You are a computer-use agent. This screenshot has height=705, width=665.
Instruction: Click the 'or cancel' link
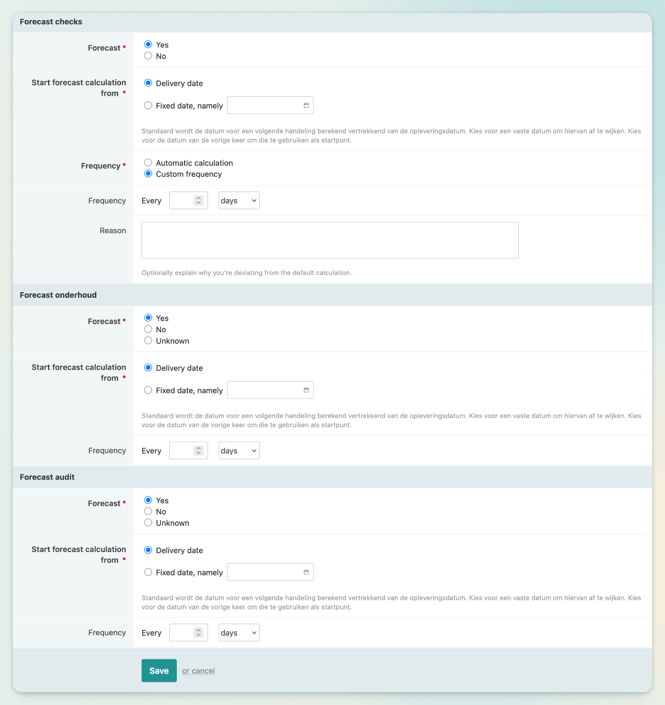[x=198, y=671]
